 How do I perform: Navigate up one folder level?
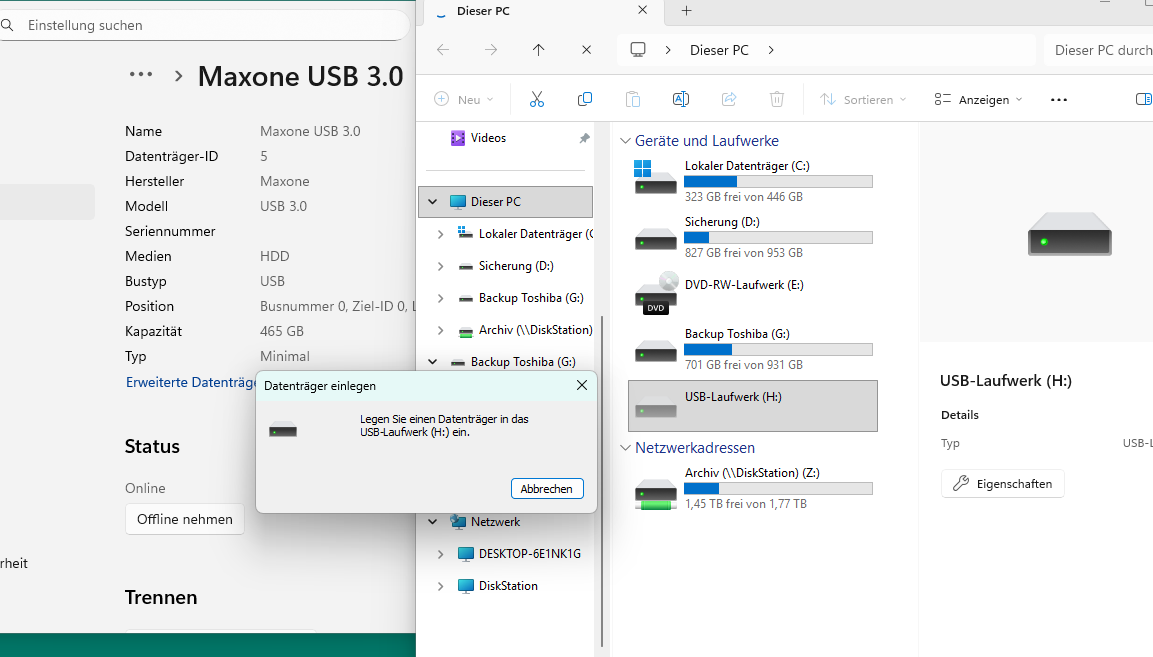point(538,49)
